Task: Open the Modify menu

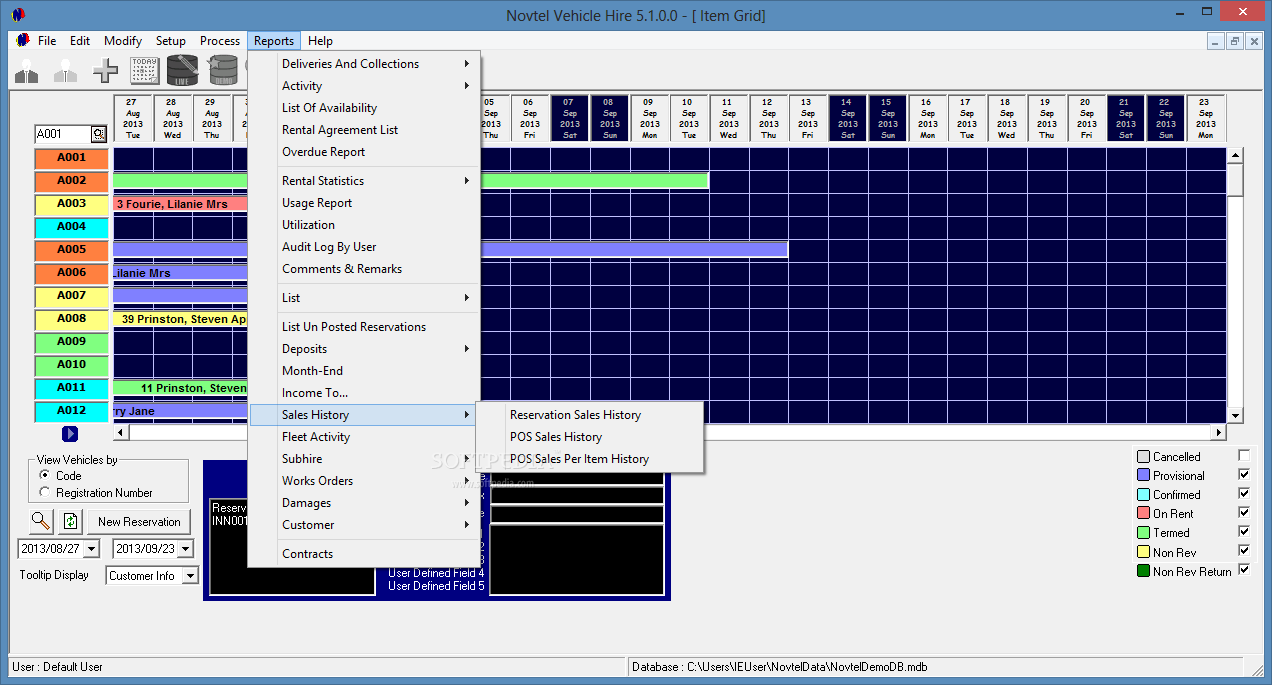Action: pos(123,41)
